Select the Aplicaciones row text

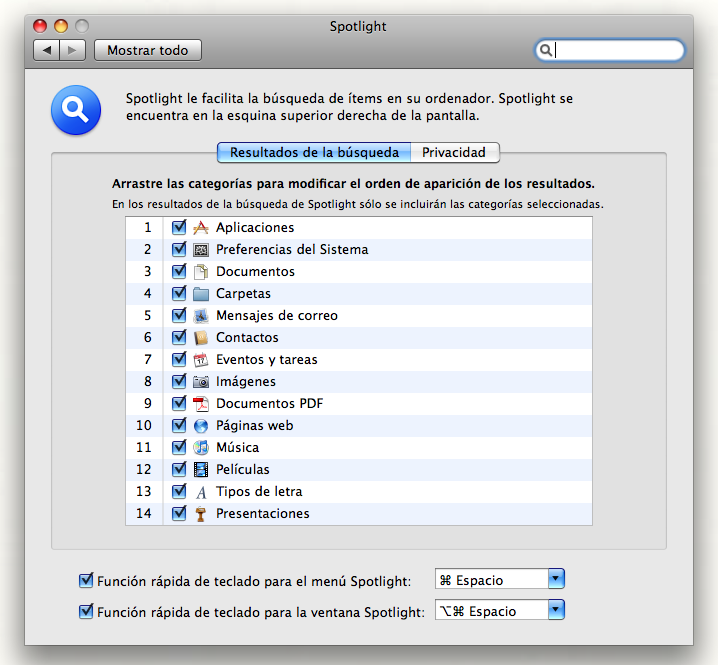255,228
